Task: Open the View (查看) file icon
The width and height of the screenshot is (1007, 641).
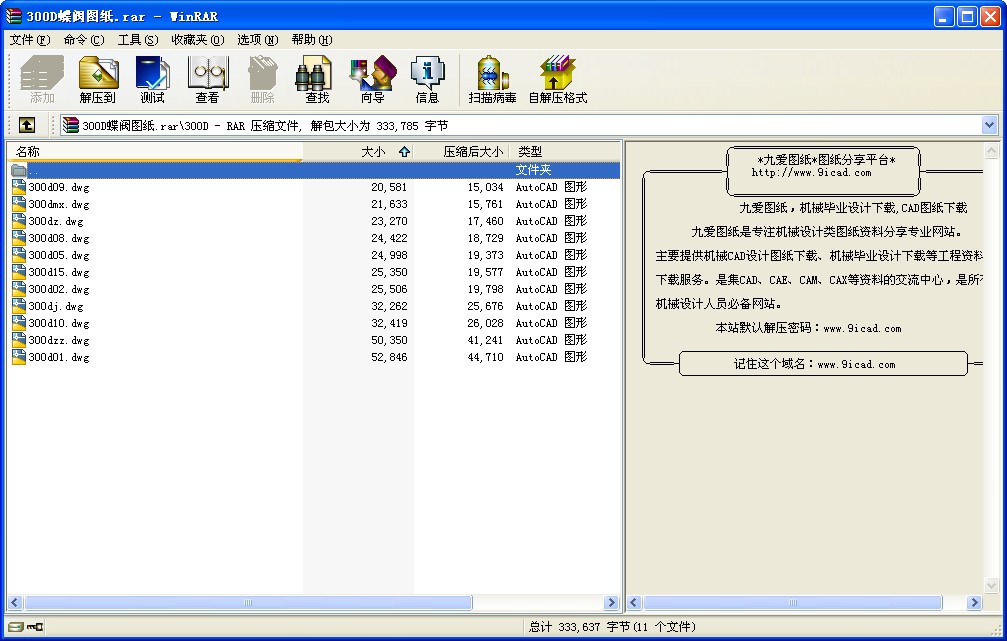Action: pos(207,79)
